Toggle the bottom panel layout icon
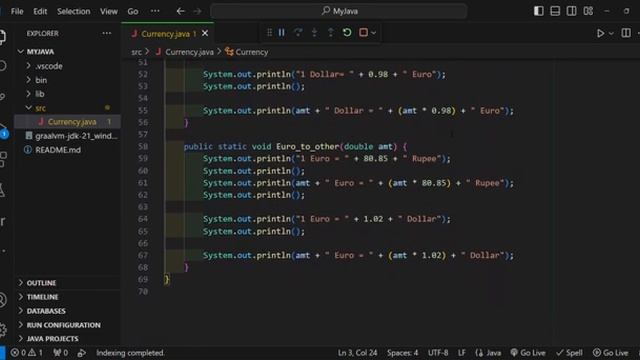Image resolution: width=640 pixels, height=360 pixels. [555, 11]
